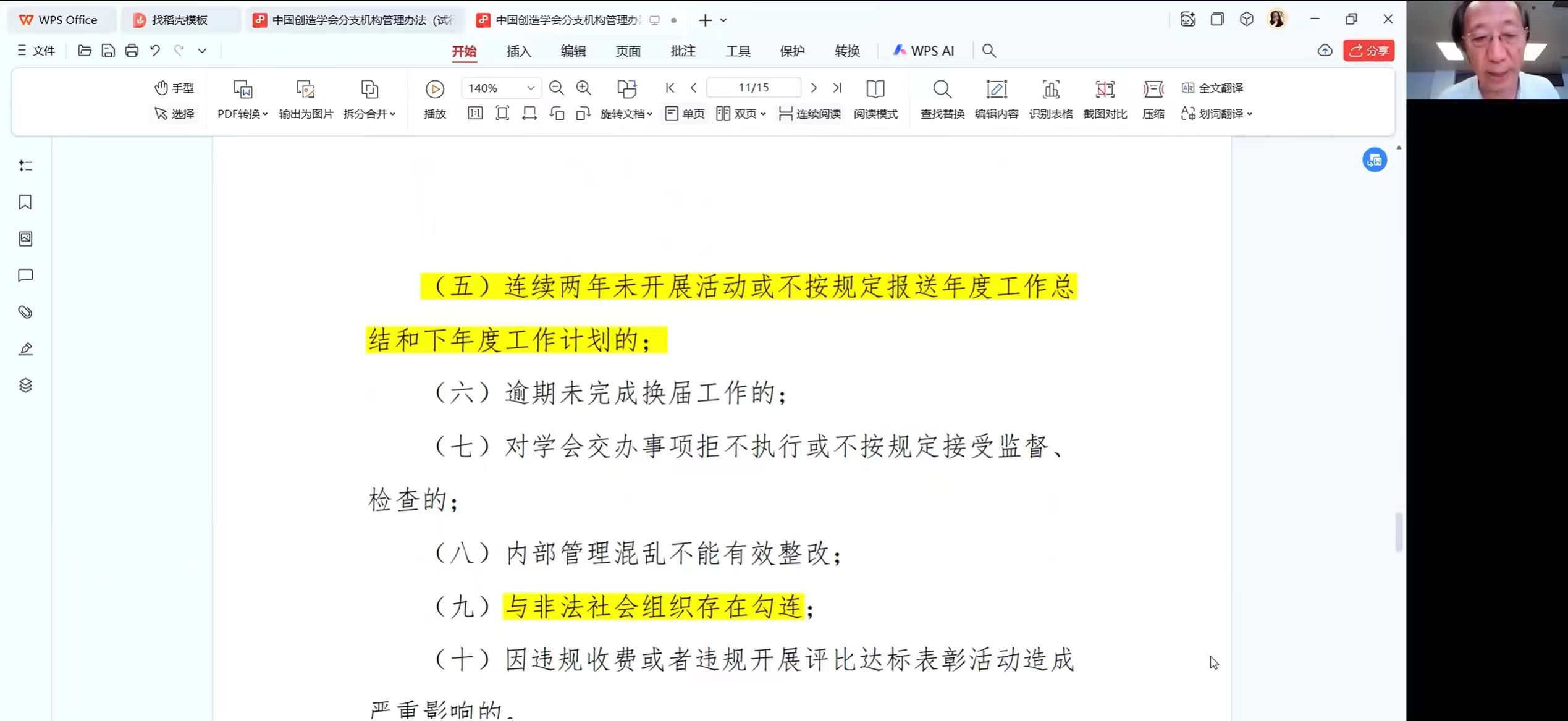The image size is (1568, 721).
Task: Switch to 手型 hand tool mode
Action: click(x=174, y=88)
